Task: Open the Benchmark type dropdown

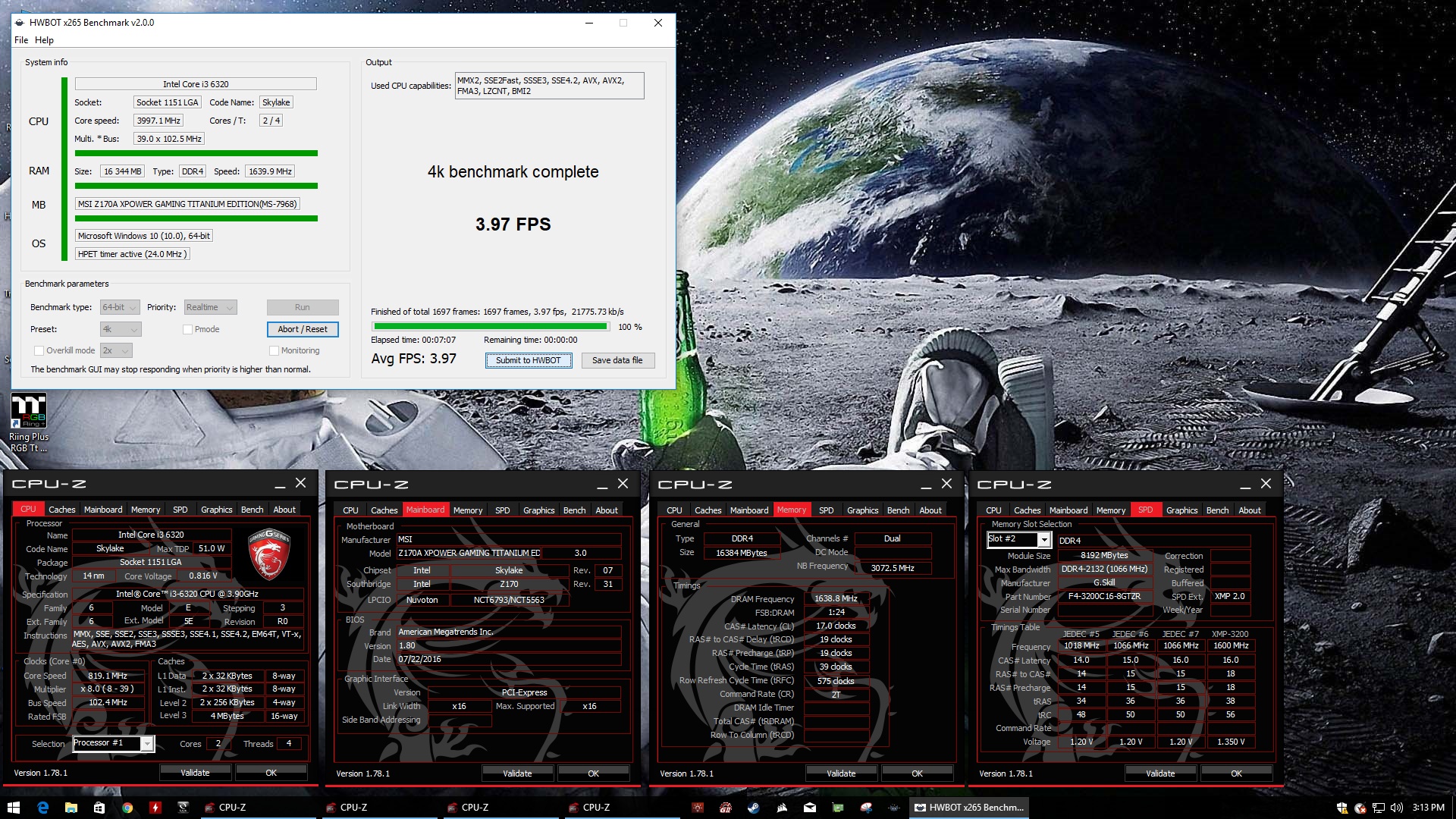Action: pos(120,307)
